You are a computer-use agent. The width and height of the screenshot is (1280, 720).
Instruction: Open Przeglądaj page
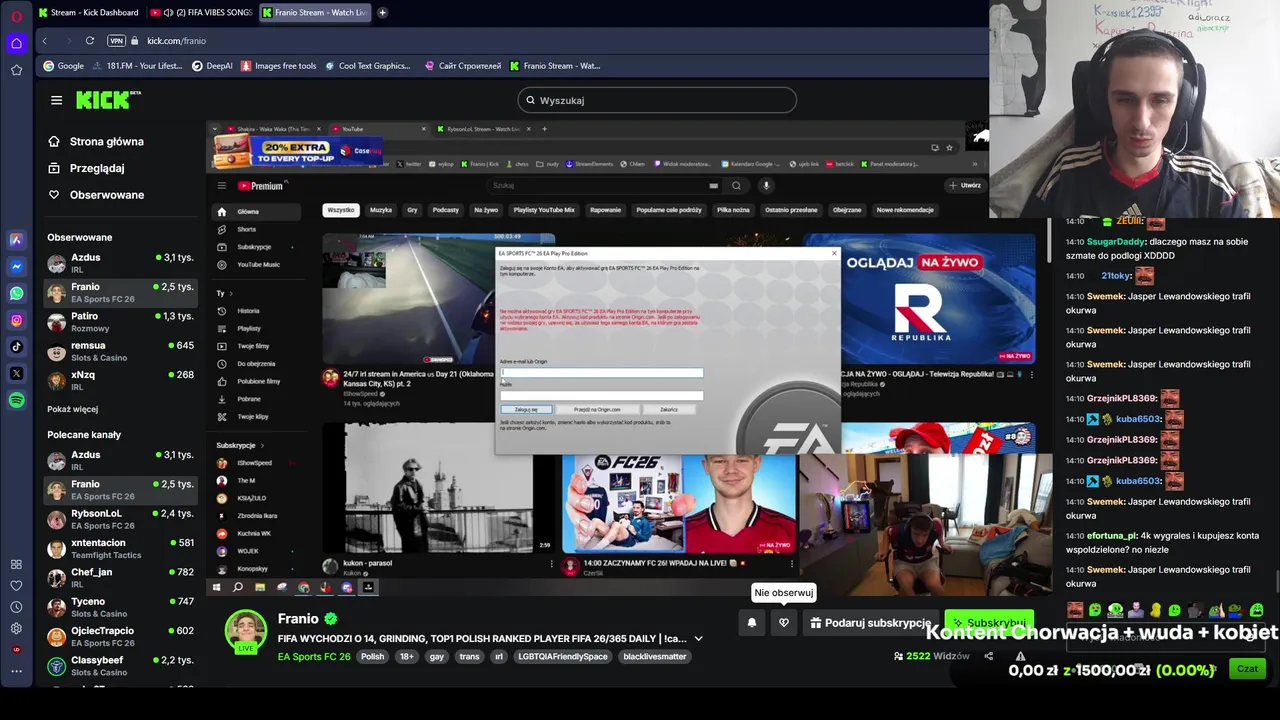tap(86, 168)
